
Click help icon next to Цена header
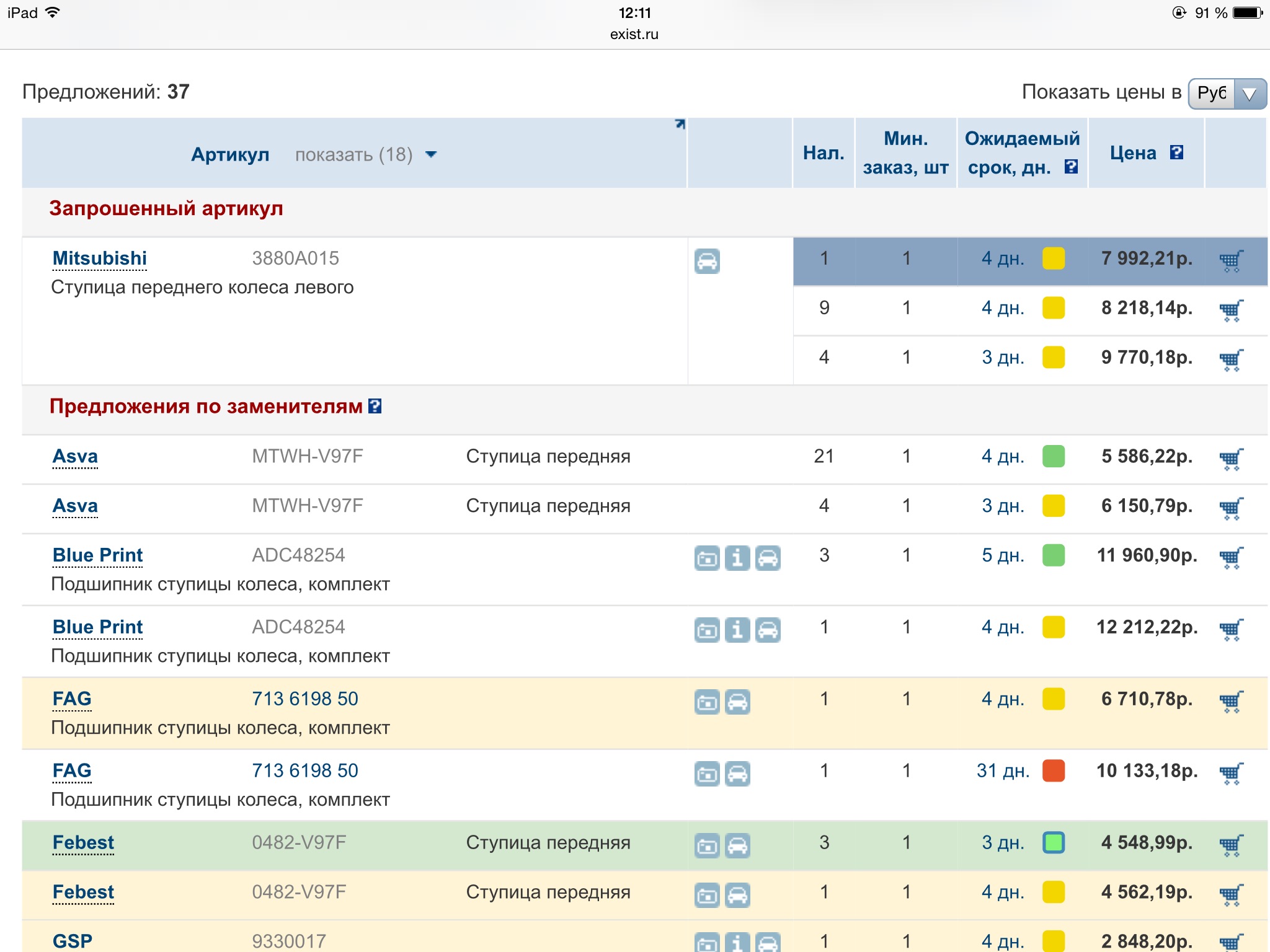tap(1176, 152)
